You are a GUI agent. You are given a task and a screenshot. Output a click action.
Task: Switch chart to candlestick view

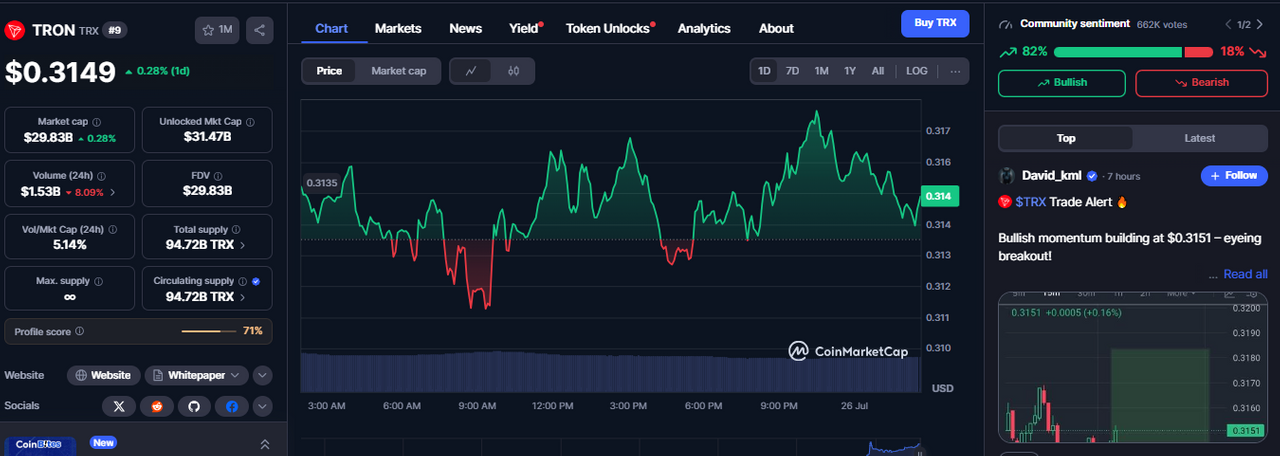pyautogui.click(x=513, y=71)
